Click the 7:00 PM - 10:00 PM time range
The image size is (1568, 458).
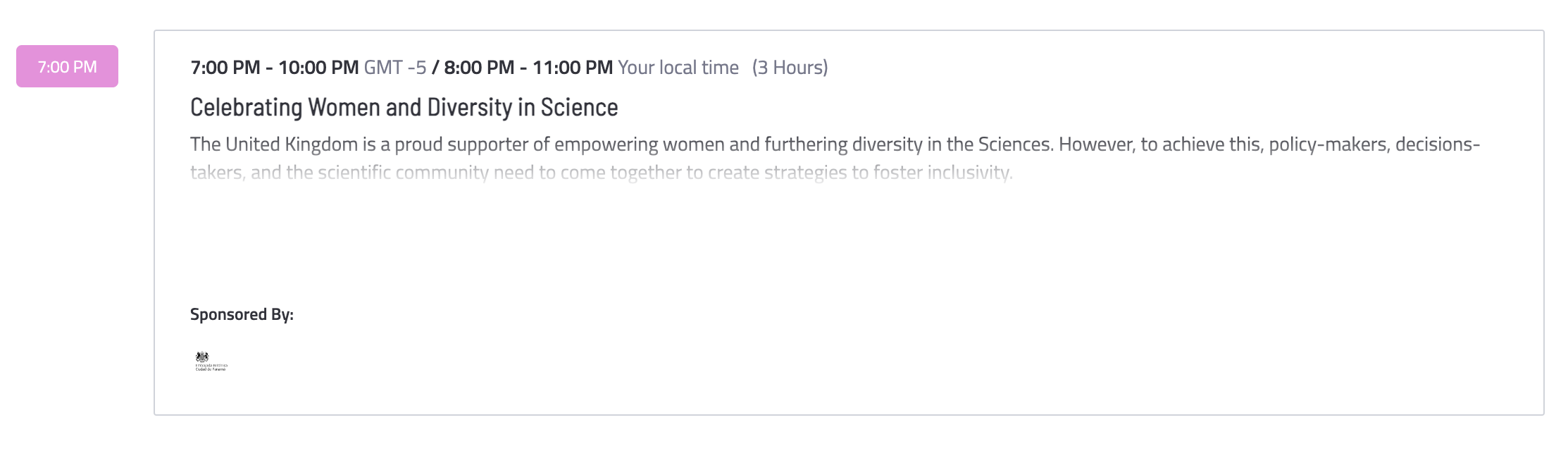[275, 68]
